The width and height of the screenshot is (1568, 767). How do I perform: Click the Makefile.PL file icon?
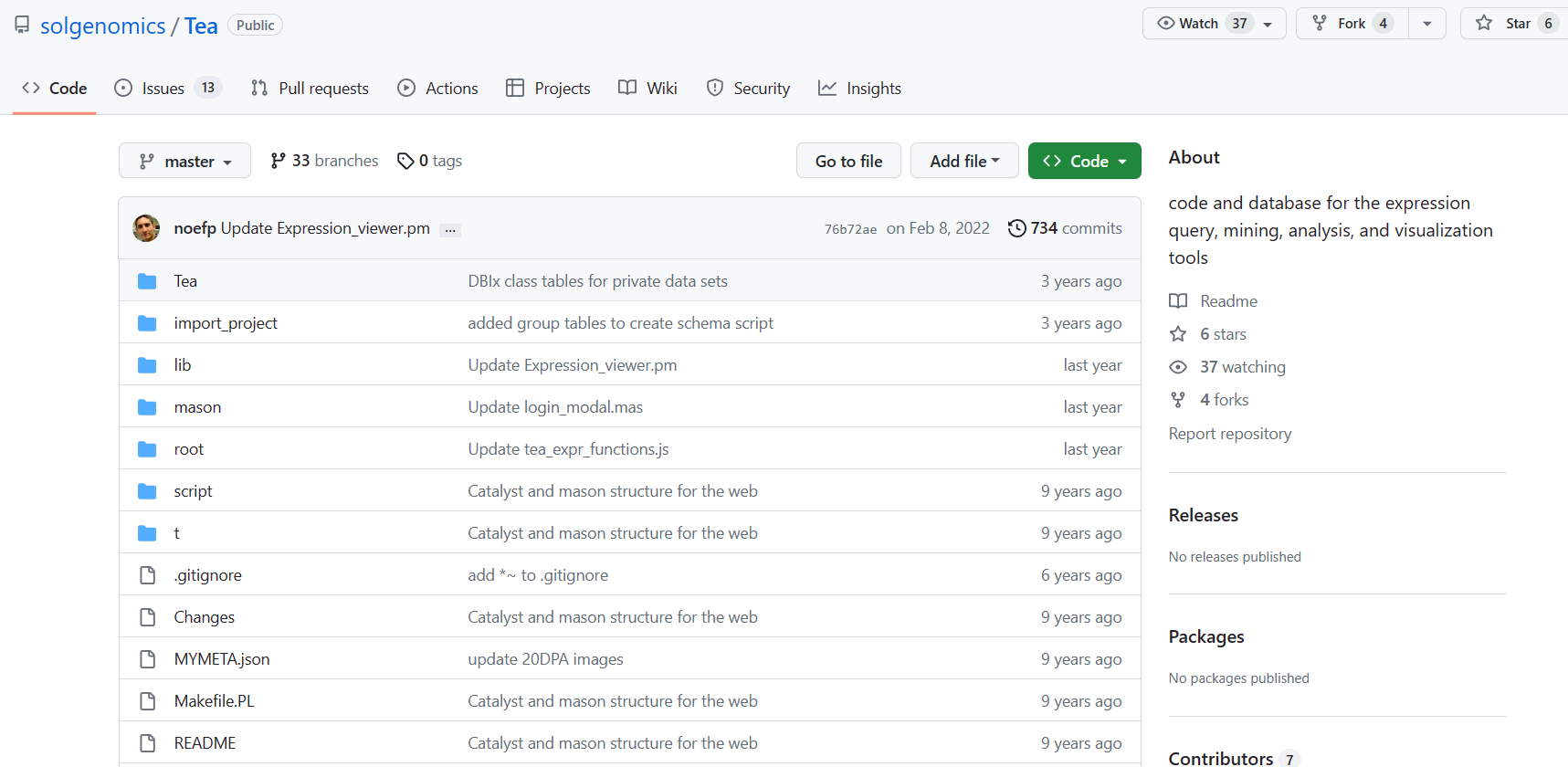point(147,701)
